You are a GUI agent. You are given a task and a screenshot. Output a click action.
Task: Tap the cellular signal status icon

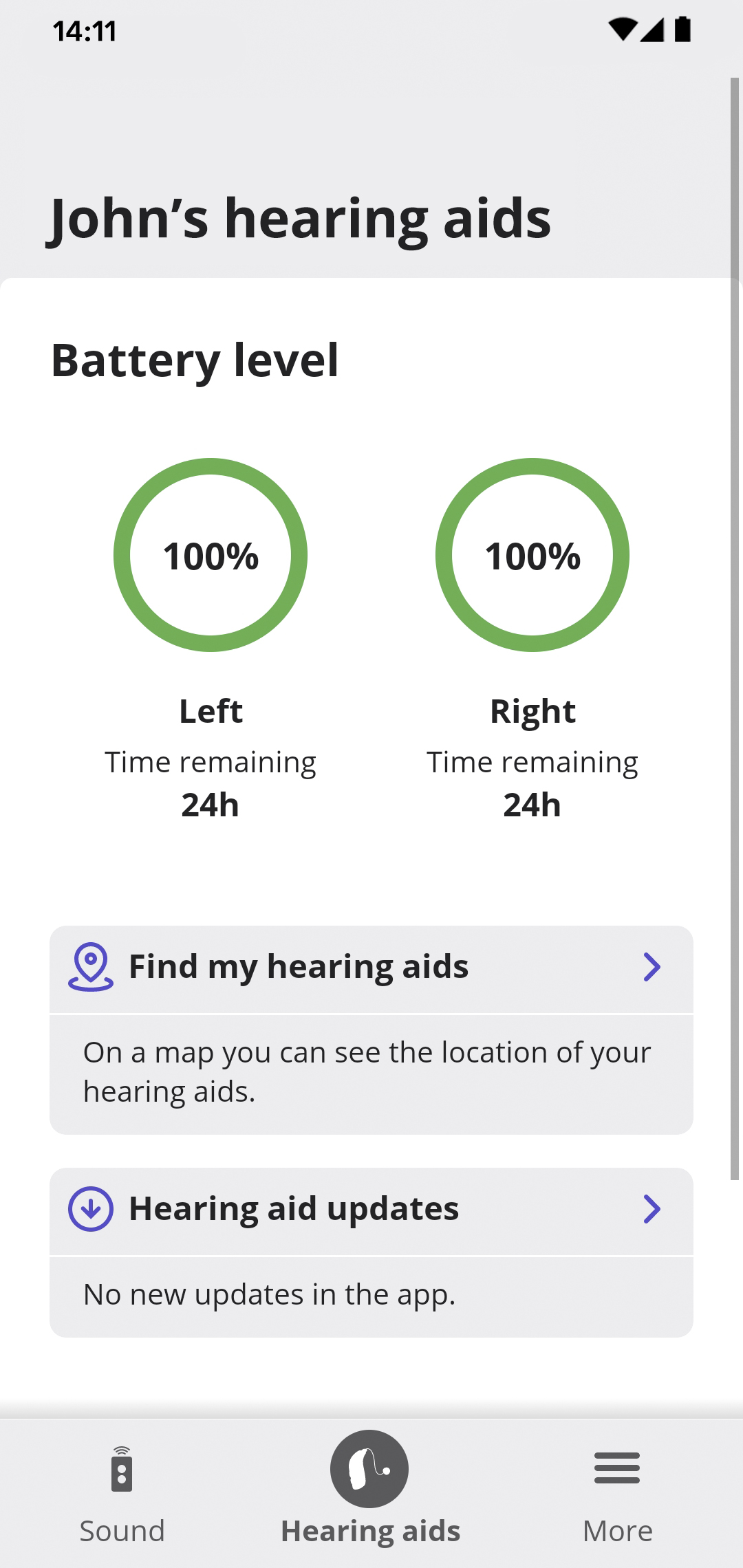[x=652, y=30]
